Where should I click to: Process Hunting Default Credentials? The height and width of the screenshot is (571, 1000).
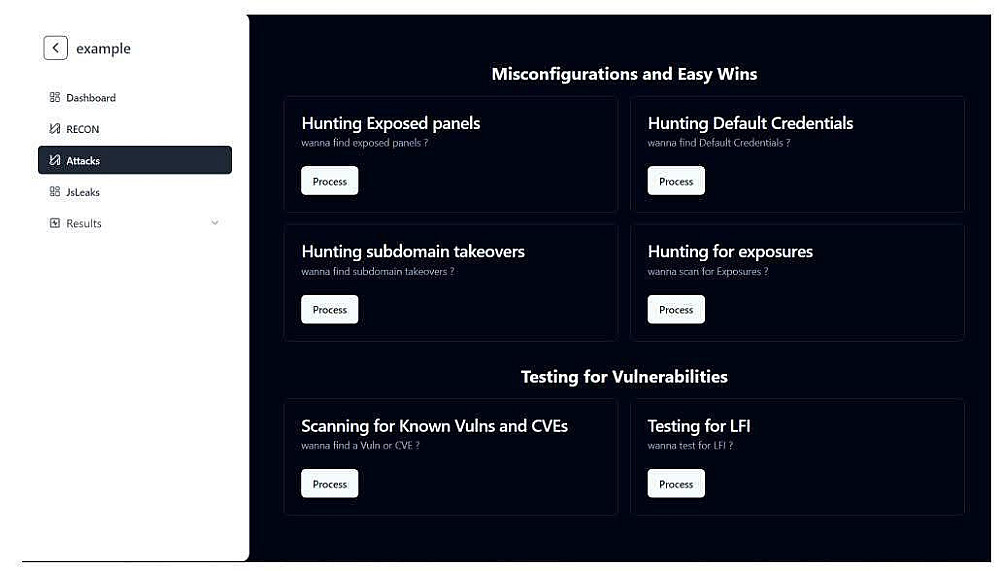coord(676,181)
